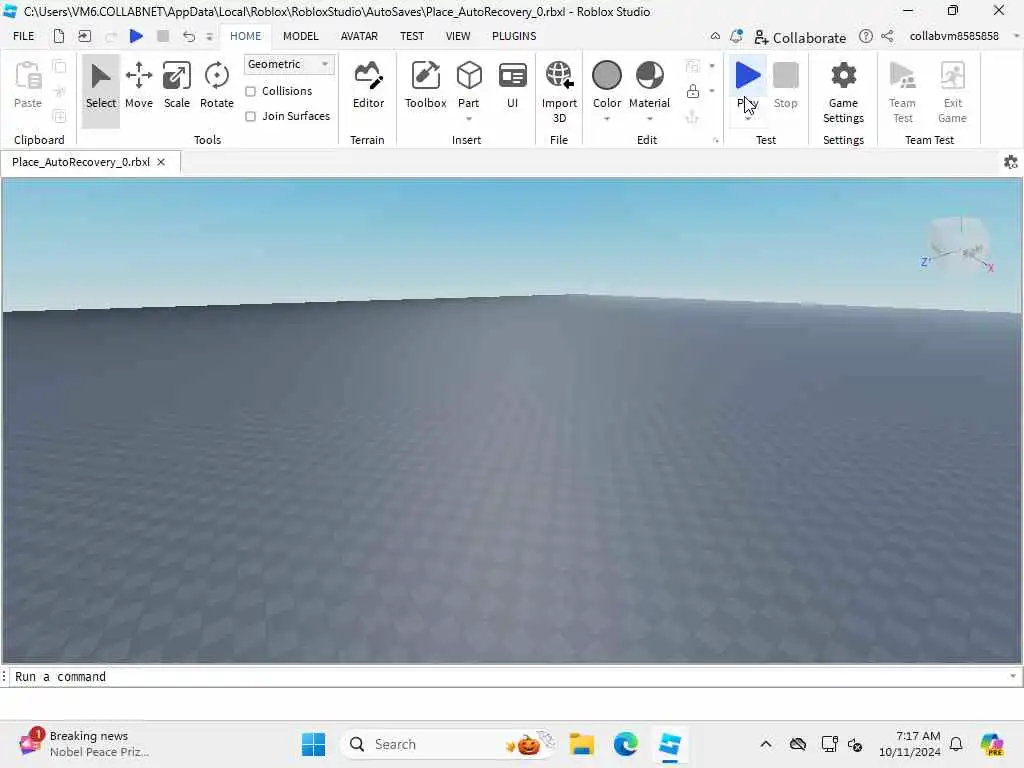Open the AVATAR ribbon tab

pyautogui.click(x=359, y=36)
